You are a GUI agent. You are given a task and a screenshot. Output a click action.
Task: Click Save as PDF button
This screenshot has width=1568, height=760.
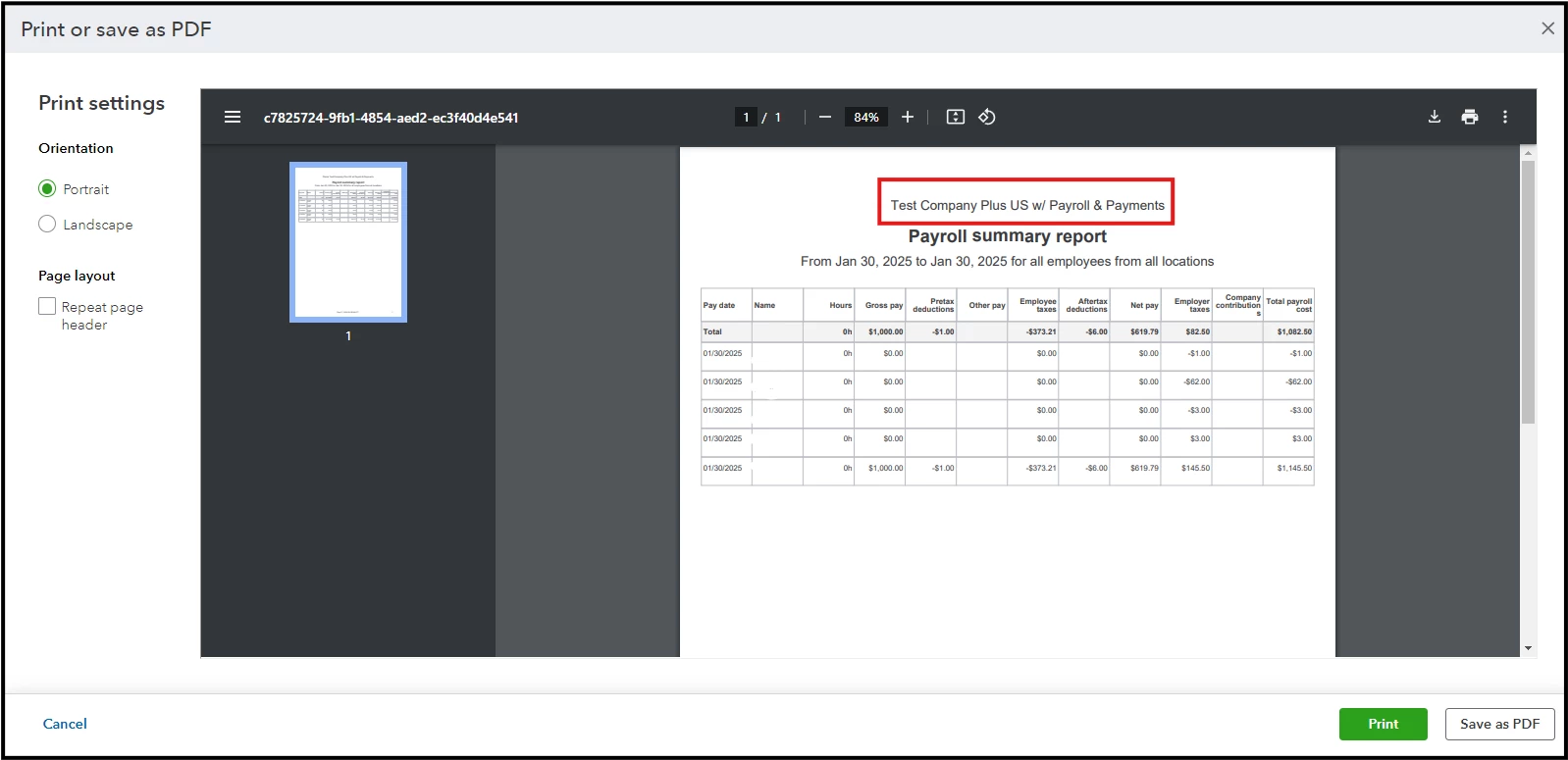click(1499, 724)
